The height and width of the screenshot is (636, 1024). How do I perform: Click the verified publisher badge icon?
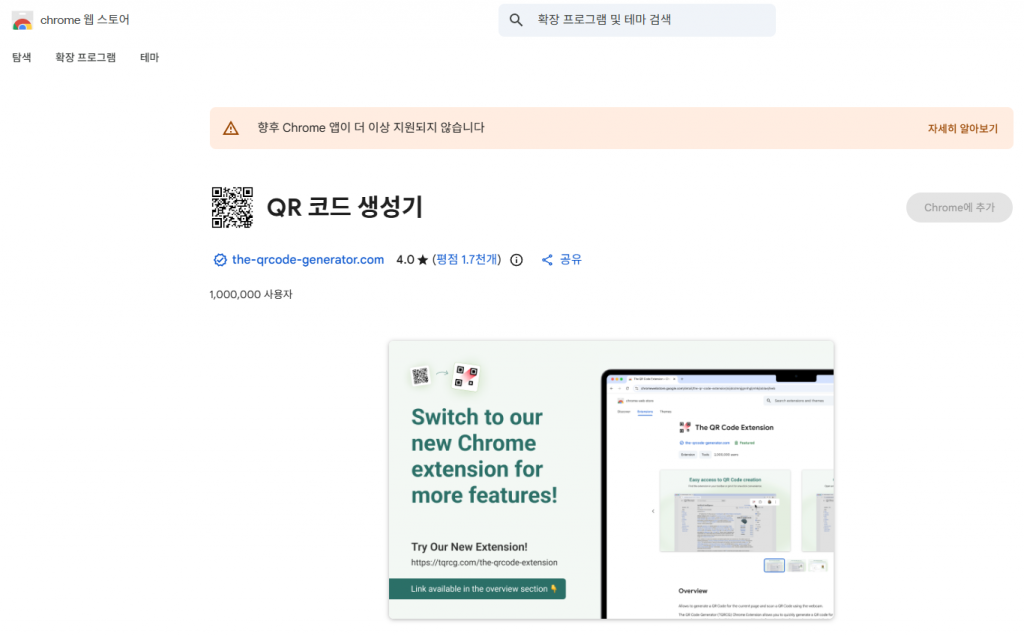tap(220, 259)
